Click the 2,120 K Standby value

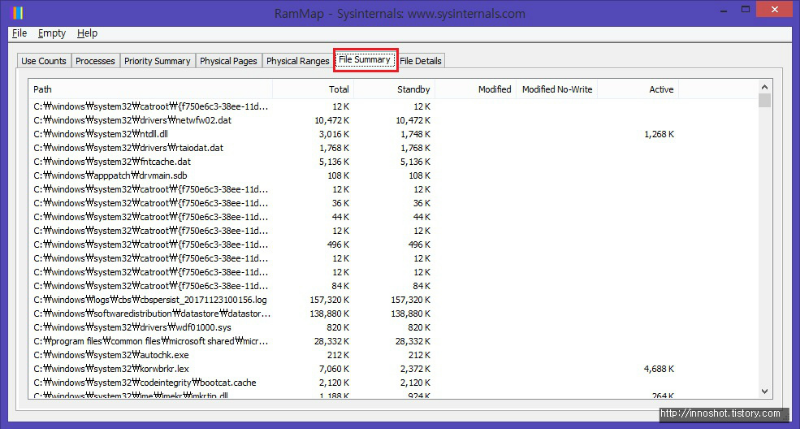[x=415, y=383]
